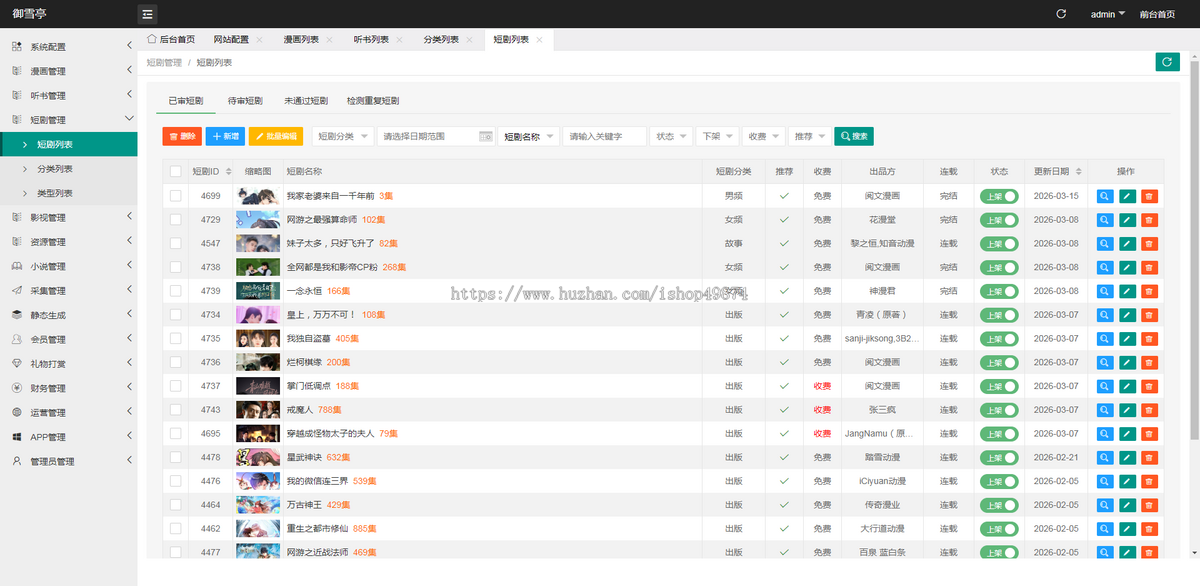Open the 收费 filter dropdown
This screenshot has height=586, width=1200.
(763, 136)
